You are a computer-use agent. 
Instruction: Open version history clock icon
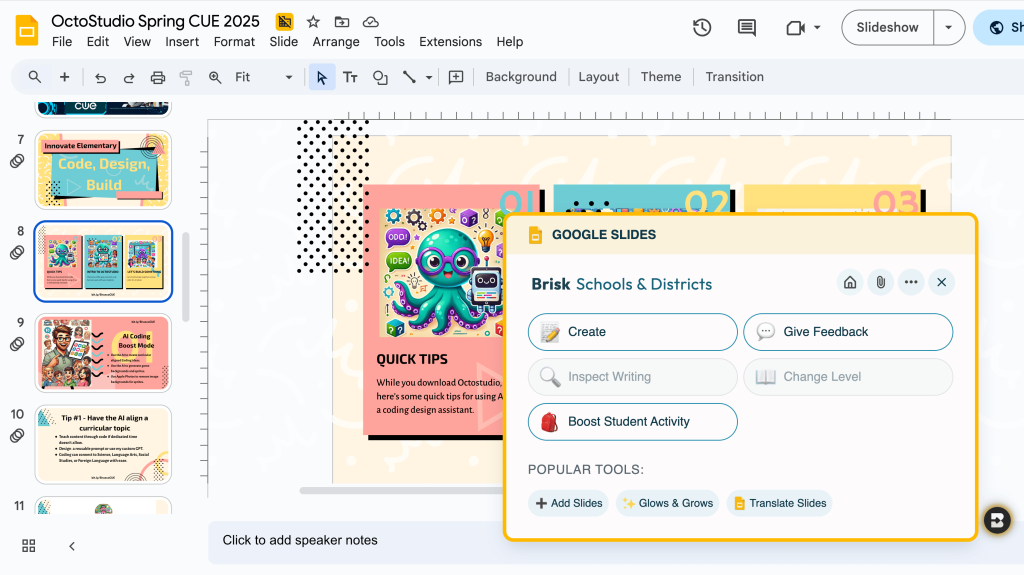702,28
